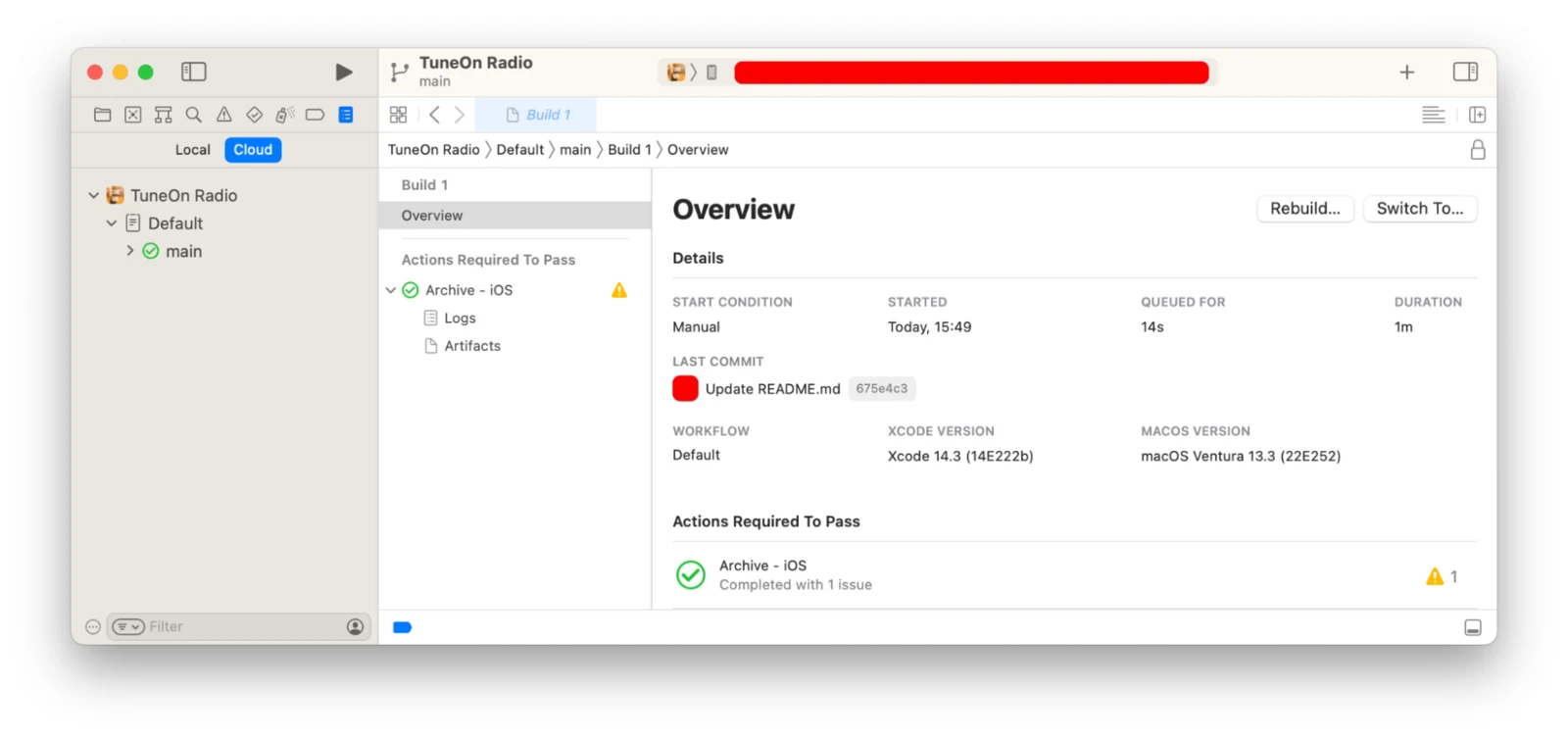Open the Symbol navigator
The width and height of the screenshot is (1568, 738).
pos(164,115)
